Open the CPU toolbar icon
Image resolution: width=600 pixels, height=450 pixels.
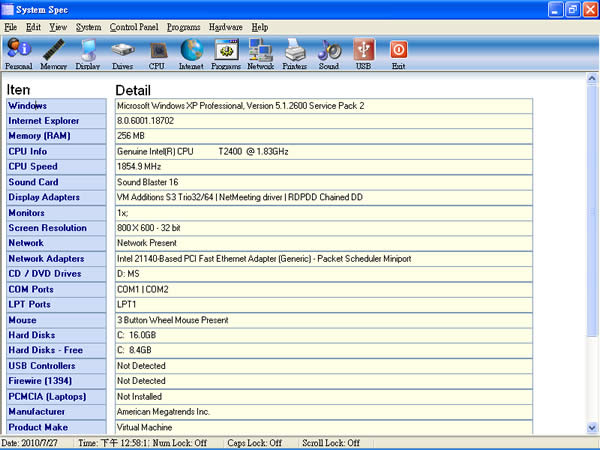point(157,54)
